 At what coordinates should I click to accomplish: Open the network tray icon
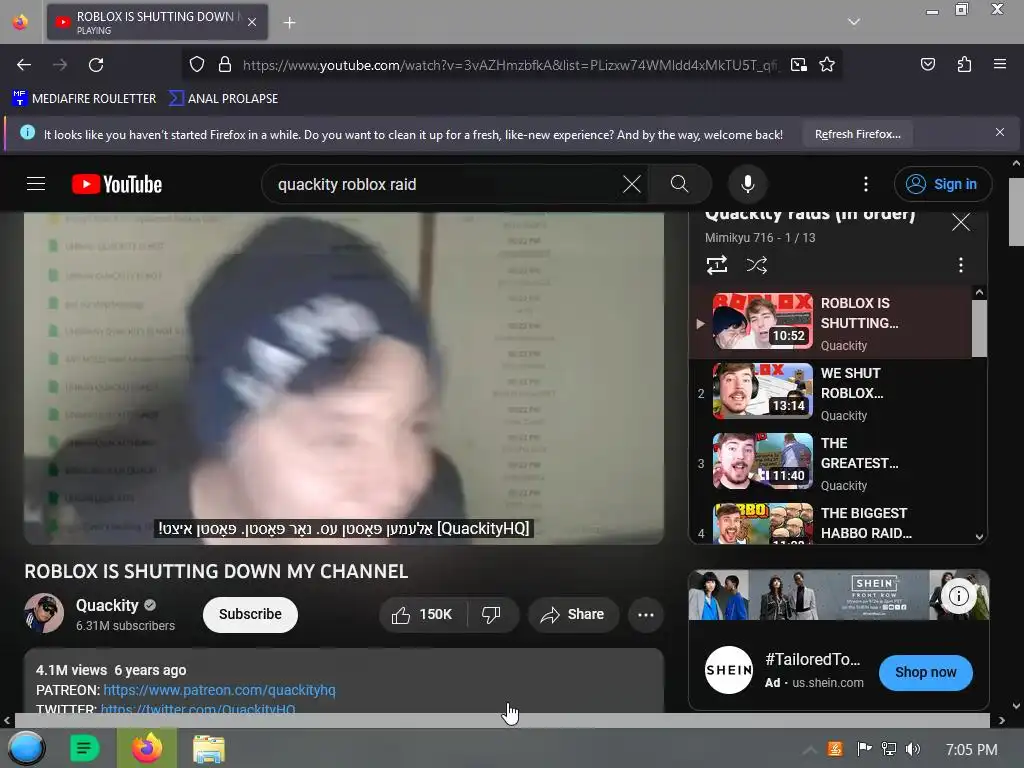tap(888, 749)
